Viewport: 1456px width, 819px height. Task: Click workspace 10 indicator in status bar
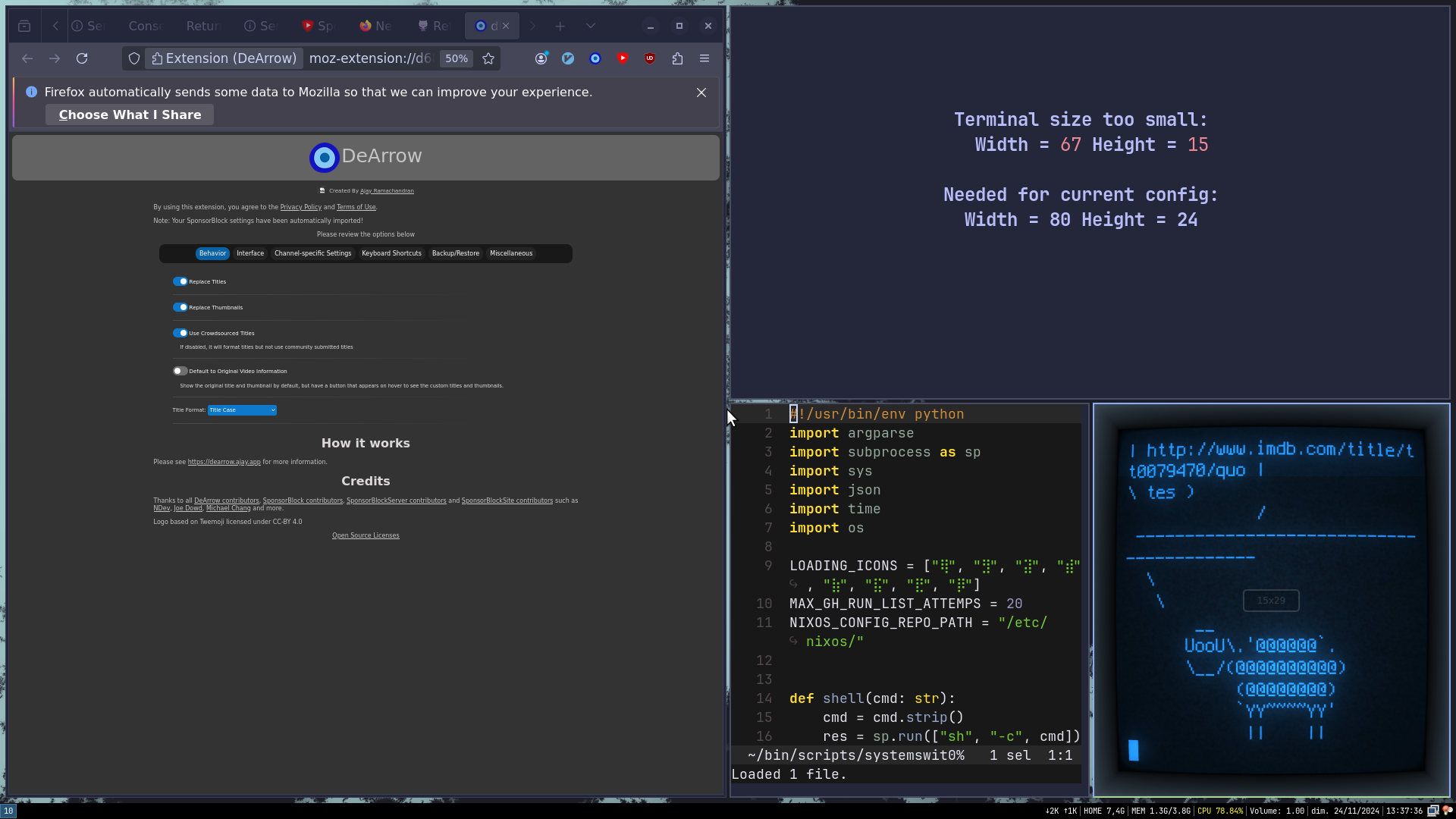pos(8,811)
